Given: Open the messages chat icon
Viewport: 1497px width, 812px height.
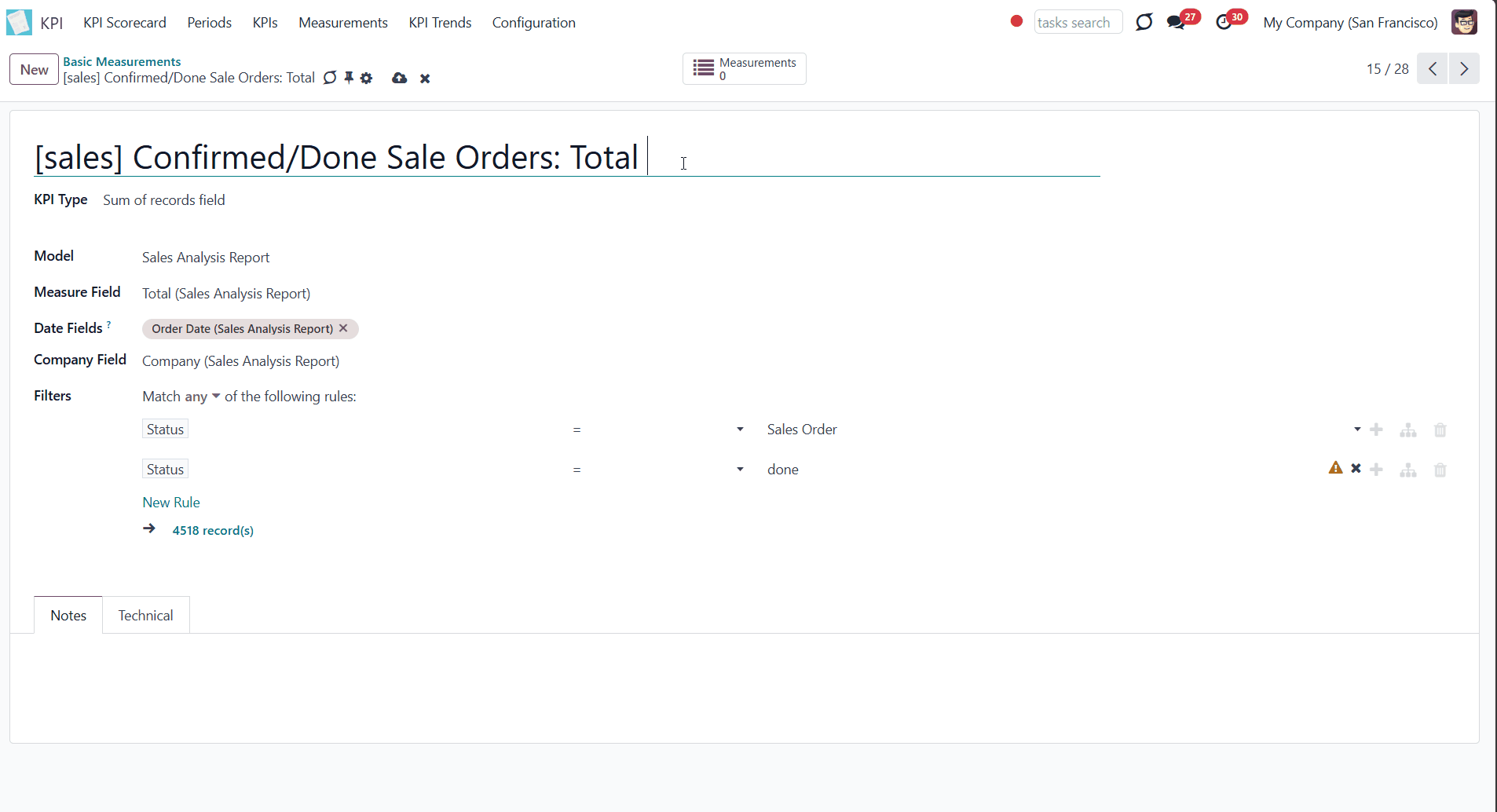Looking at the screenshot, I should 1176,22.
